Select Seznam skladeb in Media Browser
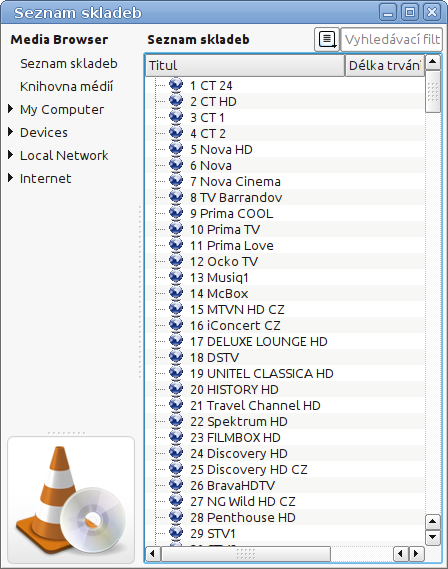The image size is (448, 569). [69, 64]
